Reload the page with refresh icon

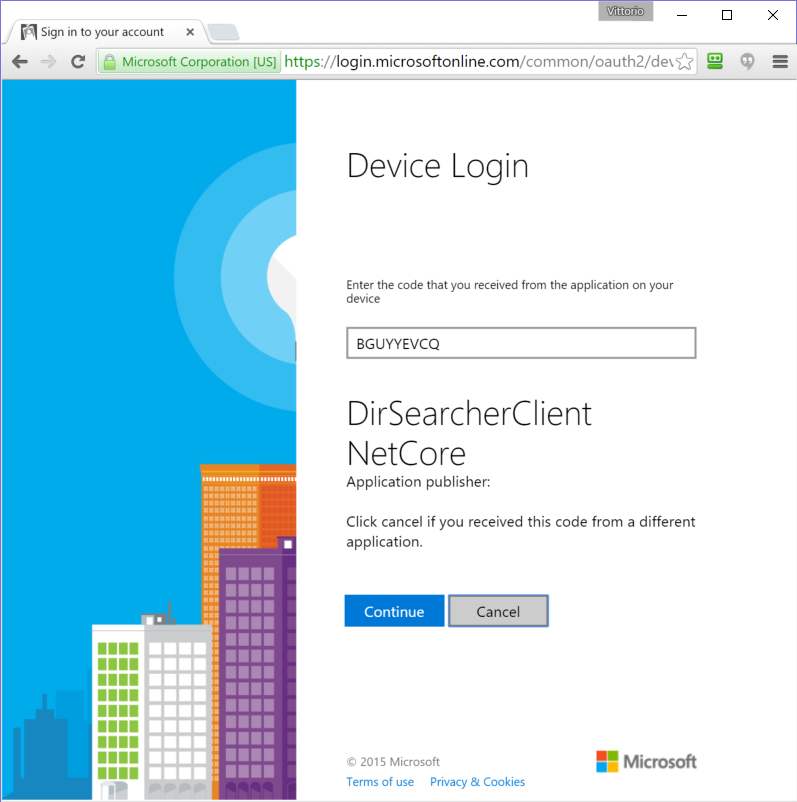click(78, 62)
